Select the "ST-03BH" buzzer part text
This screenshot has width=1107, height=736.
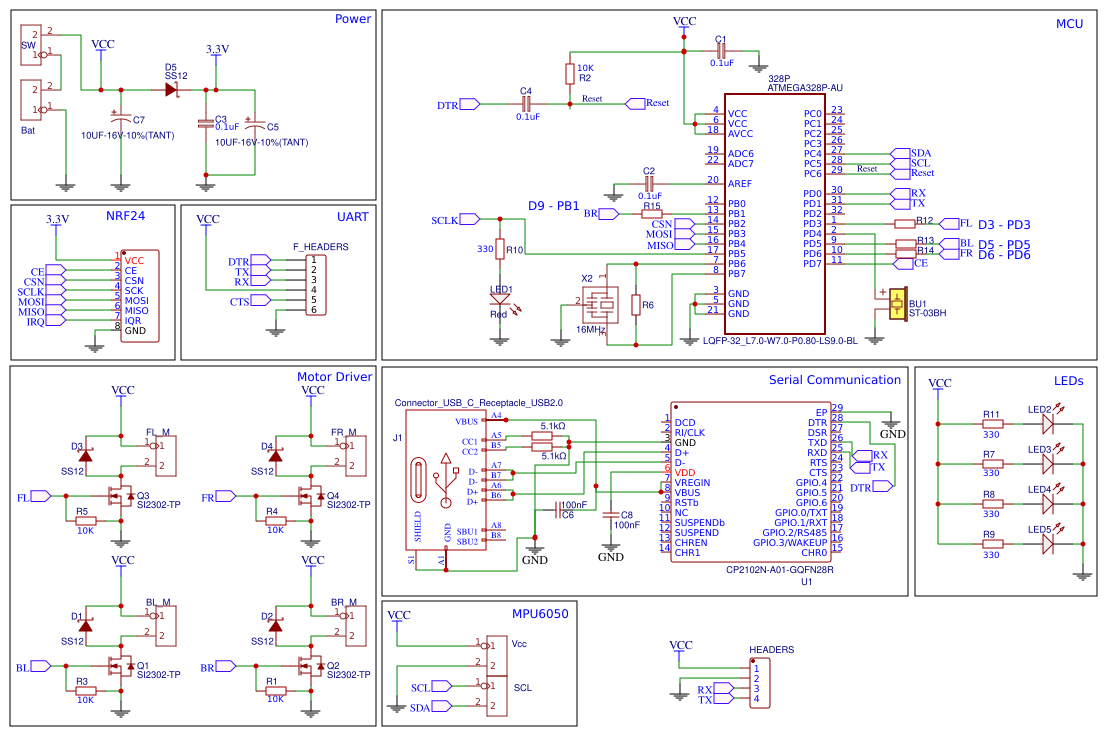[x=927, y=313]
